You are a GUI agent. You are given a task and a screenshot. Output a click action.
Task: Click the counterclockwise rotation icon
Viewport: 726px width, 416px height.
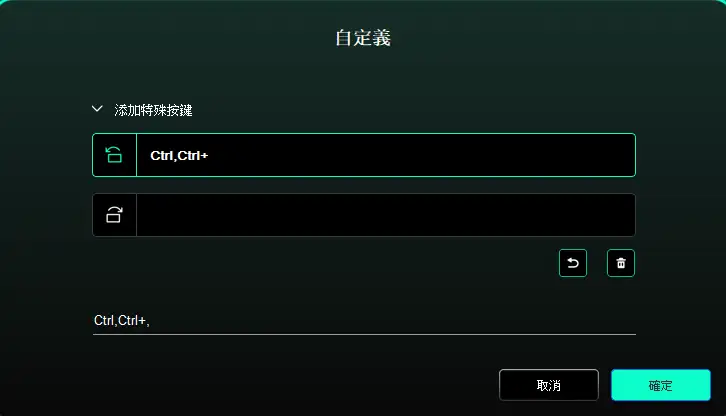click(114, 155)
